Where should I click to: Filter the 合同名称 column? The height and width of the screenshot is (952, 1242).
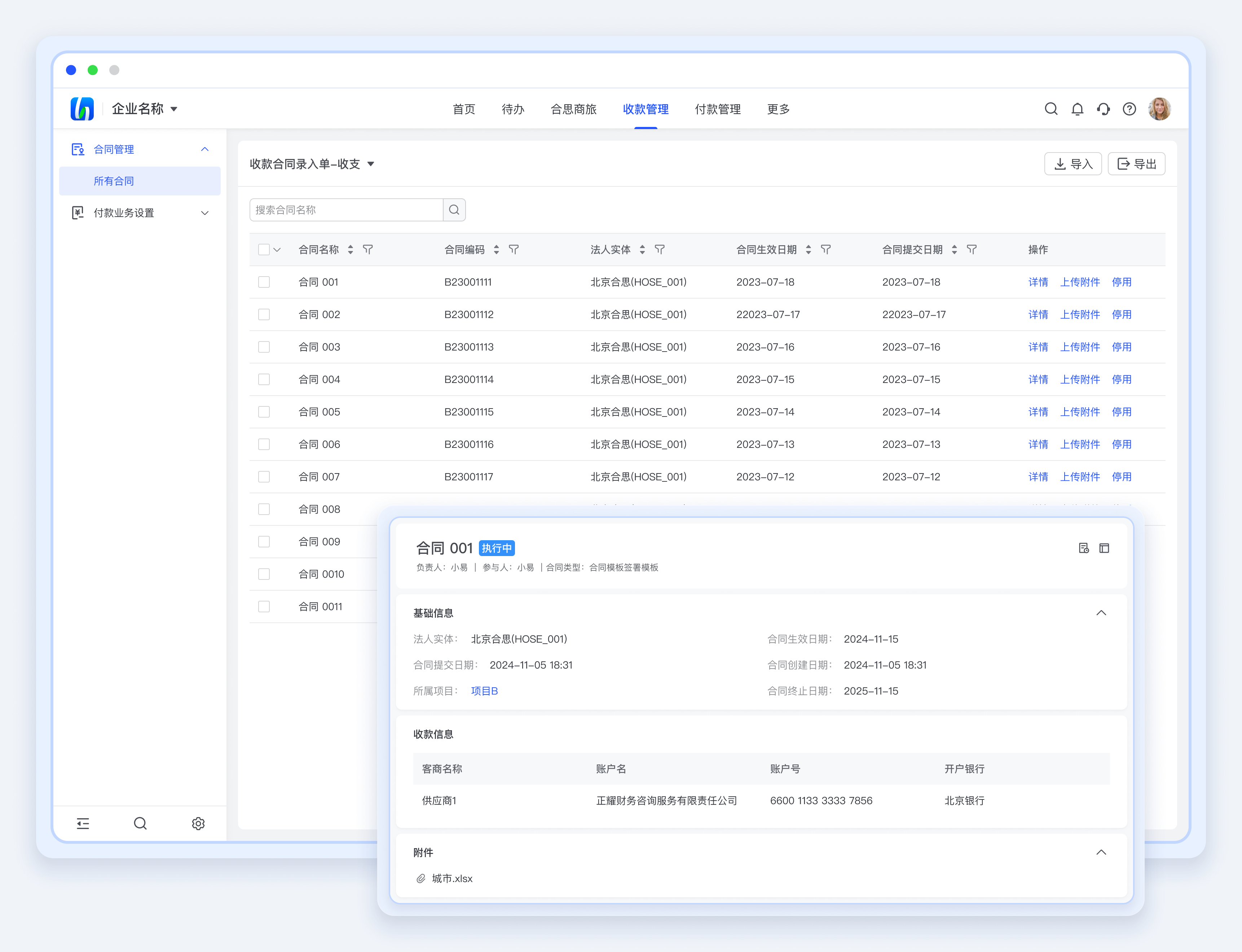(x=368, y=249)
